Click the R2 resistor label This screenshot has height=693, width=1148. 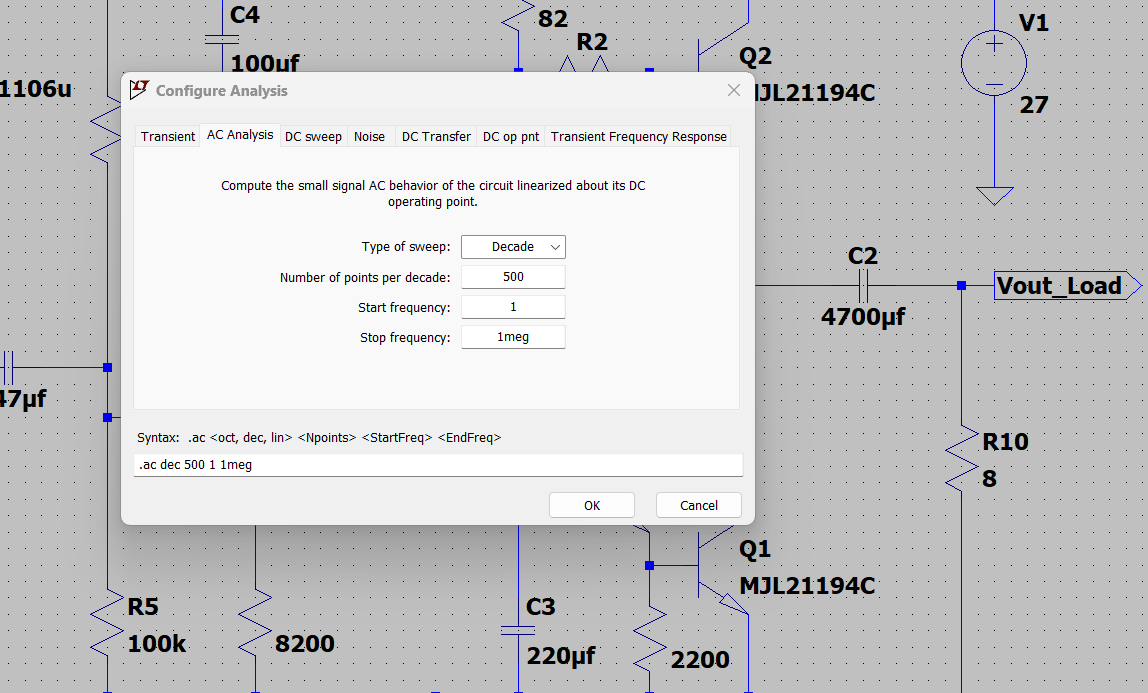click(592, 42)
